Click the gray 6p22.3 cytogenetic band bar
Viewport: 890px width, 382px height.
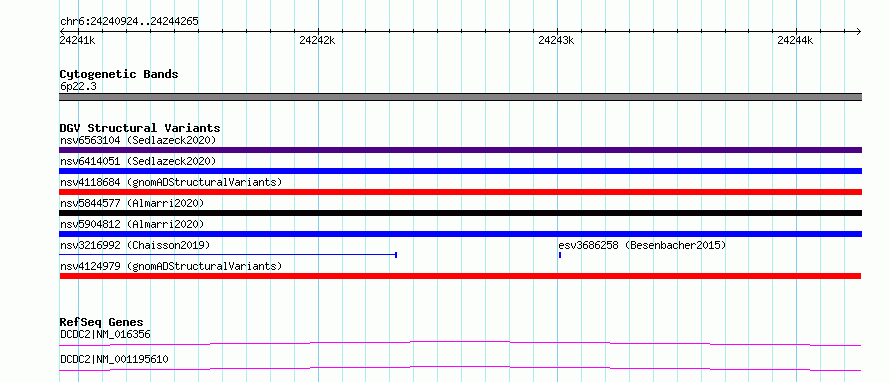(x=461, y=97)
